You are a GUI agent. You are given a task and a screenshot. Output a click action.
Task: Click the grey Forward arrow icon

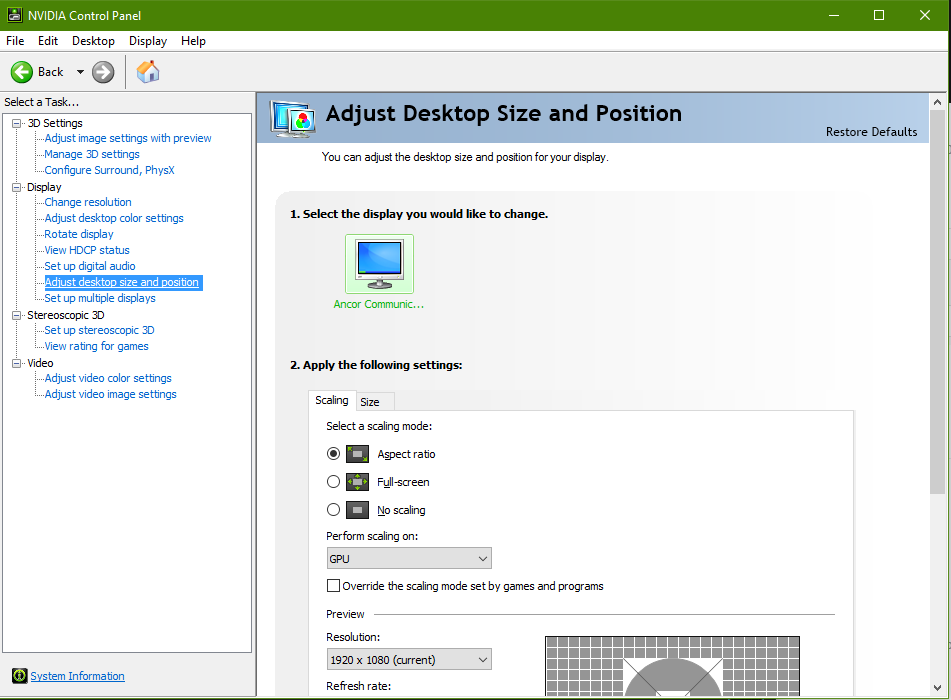coord(103,72)
